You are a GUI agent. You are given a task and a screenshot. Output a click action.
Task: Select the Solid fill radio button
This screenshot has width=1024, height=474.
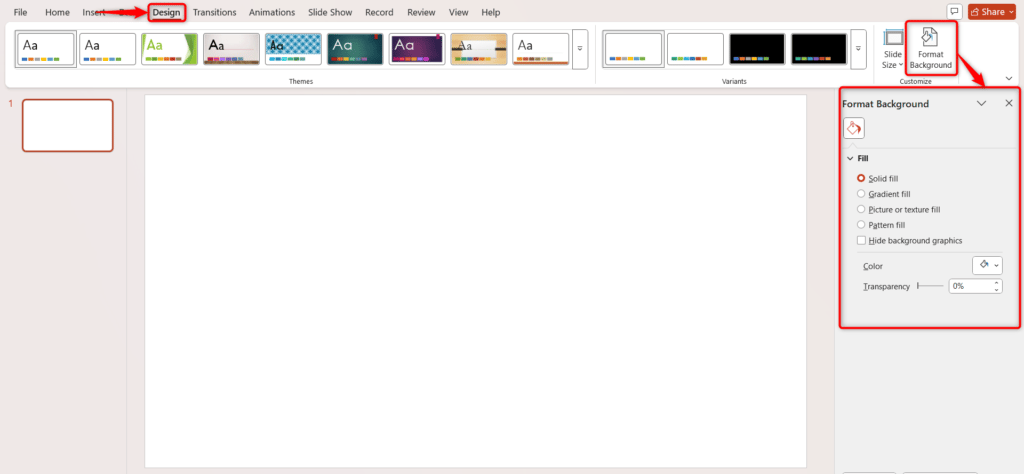pos(861,178)
